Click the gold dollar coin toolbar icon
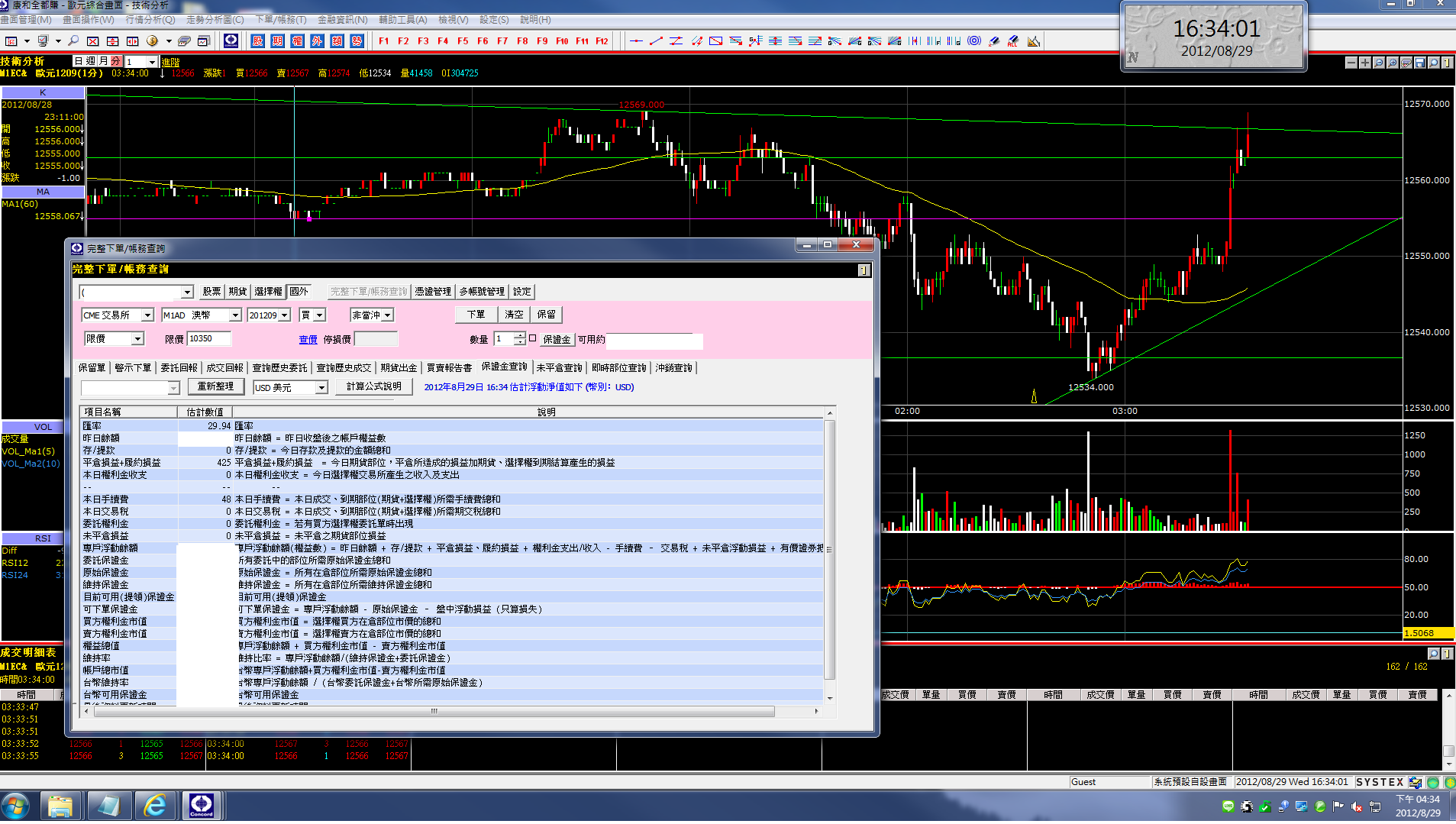The image size is (1456, 824). (152, 41)
